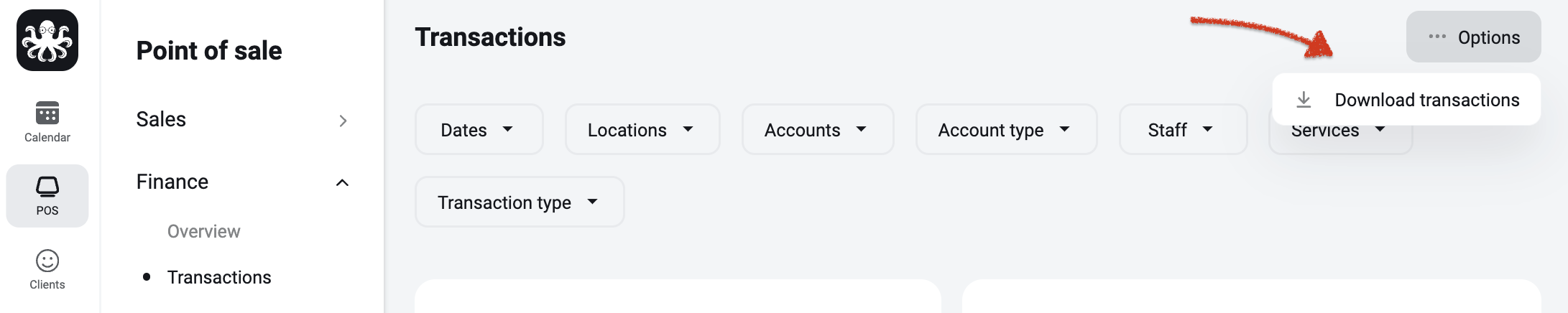Open the Accounts filter dropdown
Screen dimensions: 1568x313
click(x=818, y=129)
